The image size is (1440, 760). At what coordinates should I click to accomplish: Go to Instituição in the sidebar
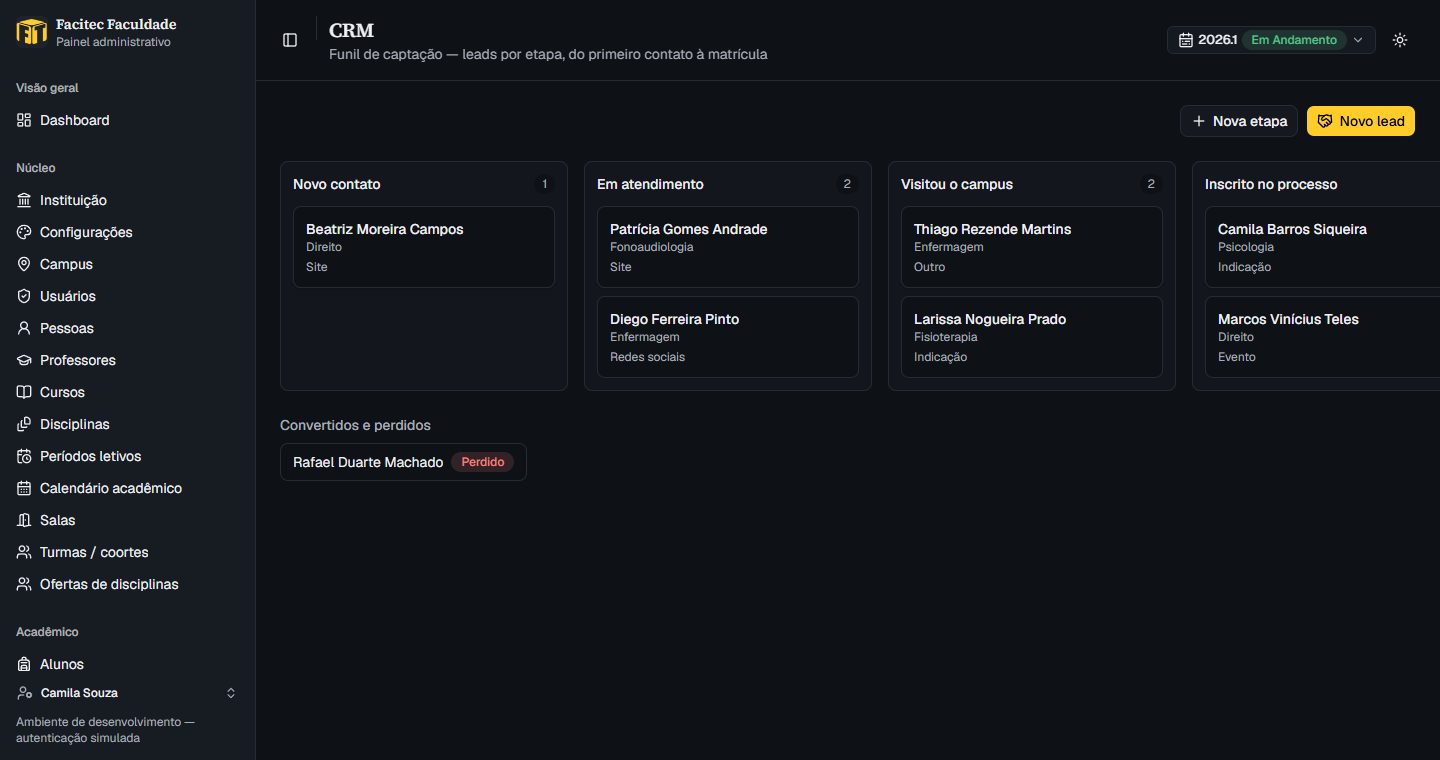127,200
